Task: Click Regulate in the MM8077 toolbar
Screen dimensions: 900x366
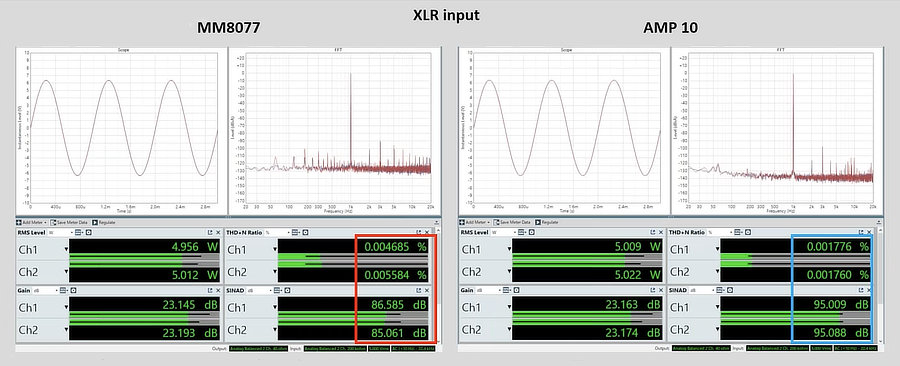Action: coord(103,222)
